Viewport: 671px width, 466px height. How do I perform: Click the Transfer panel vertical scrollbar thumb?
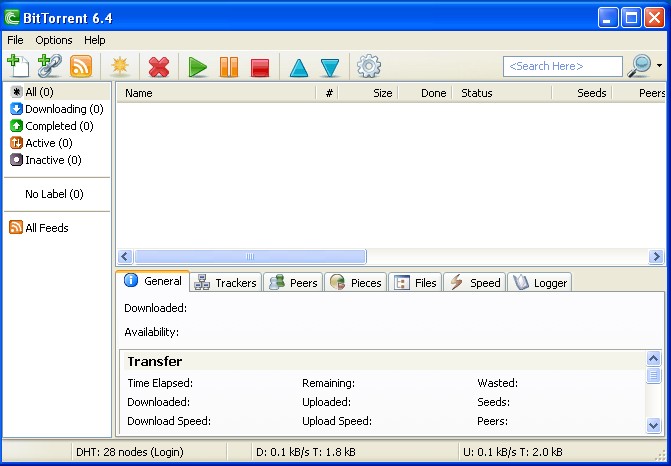coord(653,375)
